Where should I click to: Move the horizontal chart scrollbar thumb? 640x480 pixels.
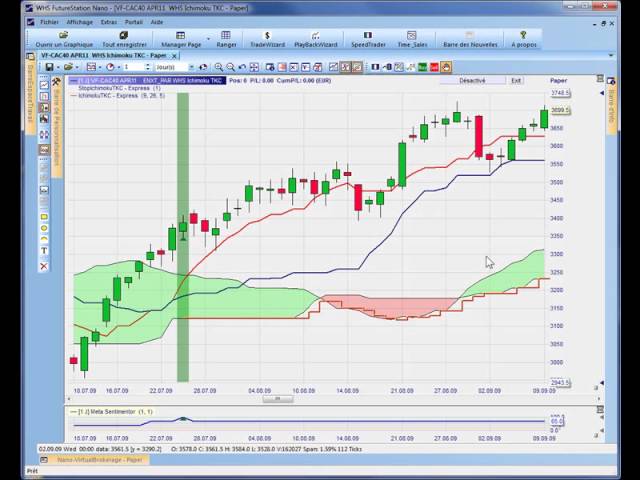278,398
